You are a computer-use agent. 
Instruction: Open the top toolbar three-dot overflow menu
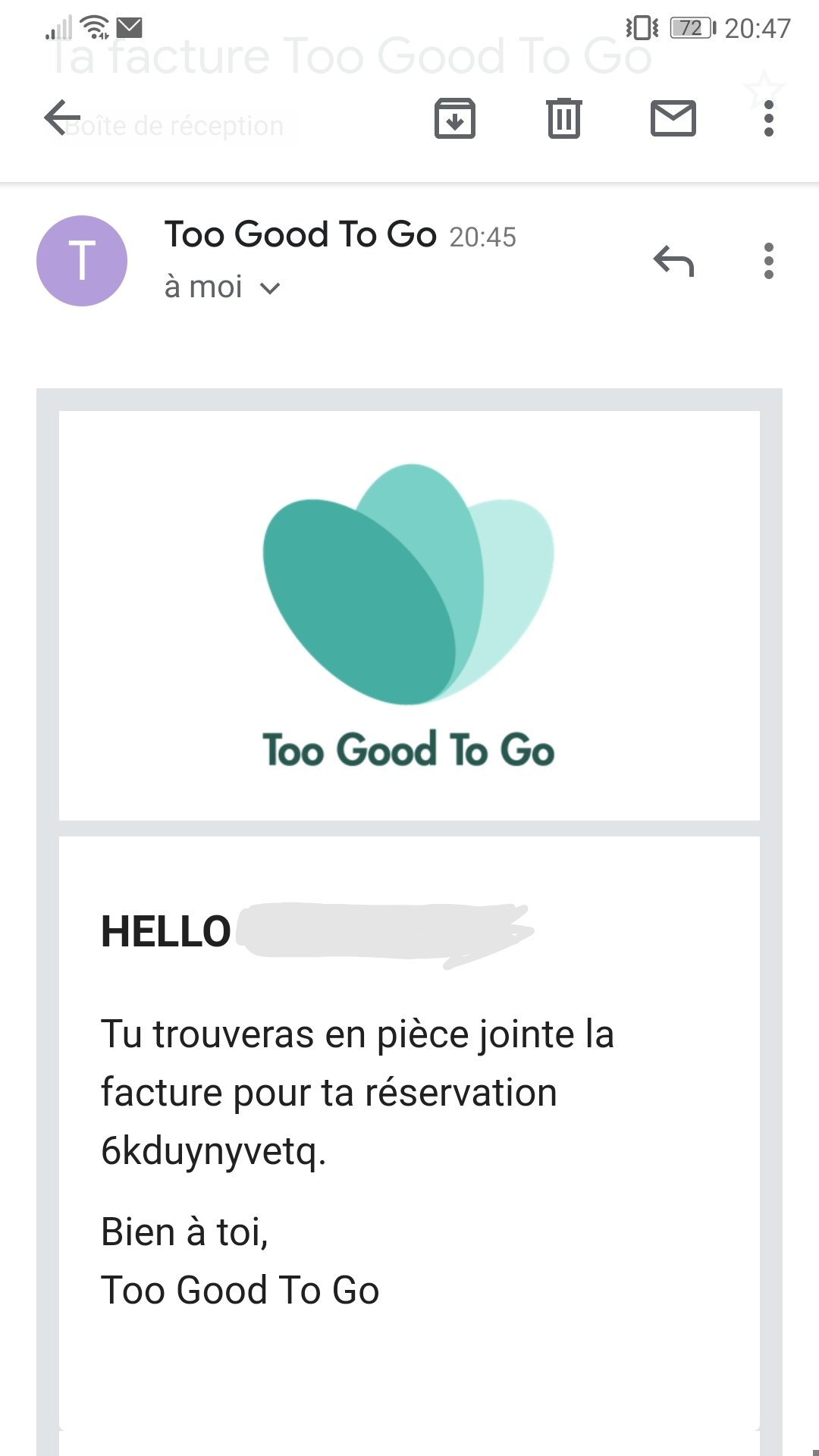768,118
